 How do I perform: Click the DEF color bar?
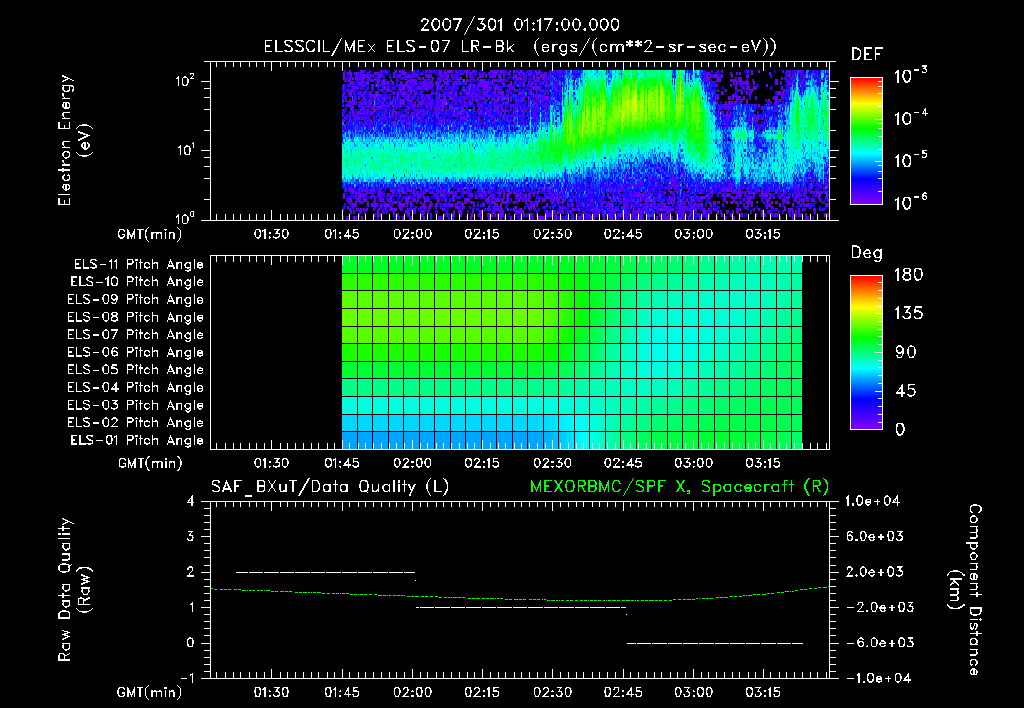[866, 141]
